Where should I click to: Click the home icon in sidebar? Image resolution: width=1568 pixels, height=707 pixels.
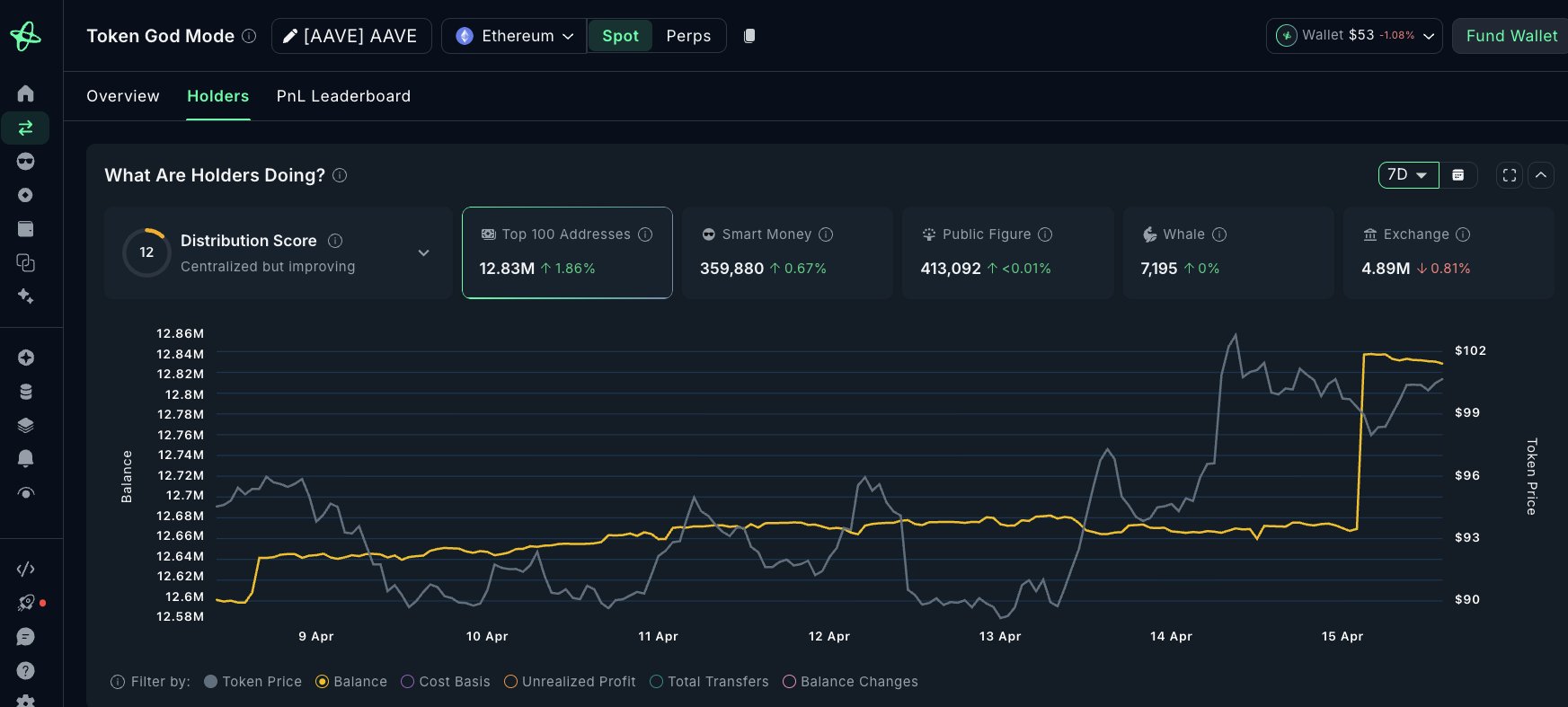tap(25, 93)
